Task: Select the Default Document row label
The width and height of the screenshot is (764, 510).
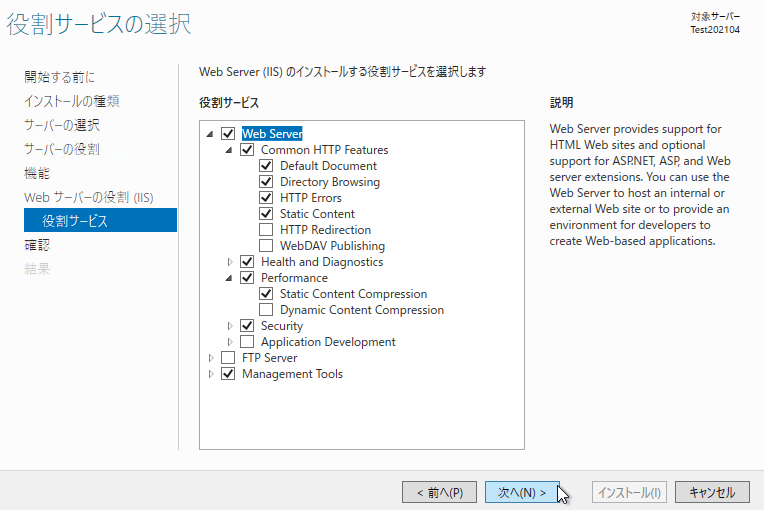Action: click(x=328, y=166)
